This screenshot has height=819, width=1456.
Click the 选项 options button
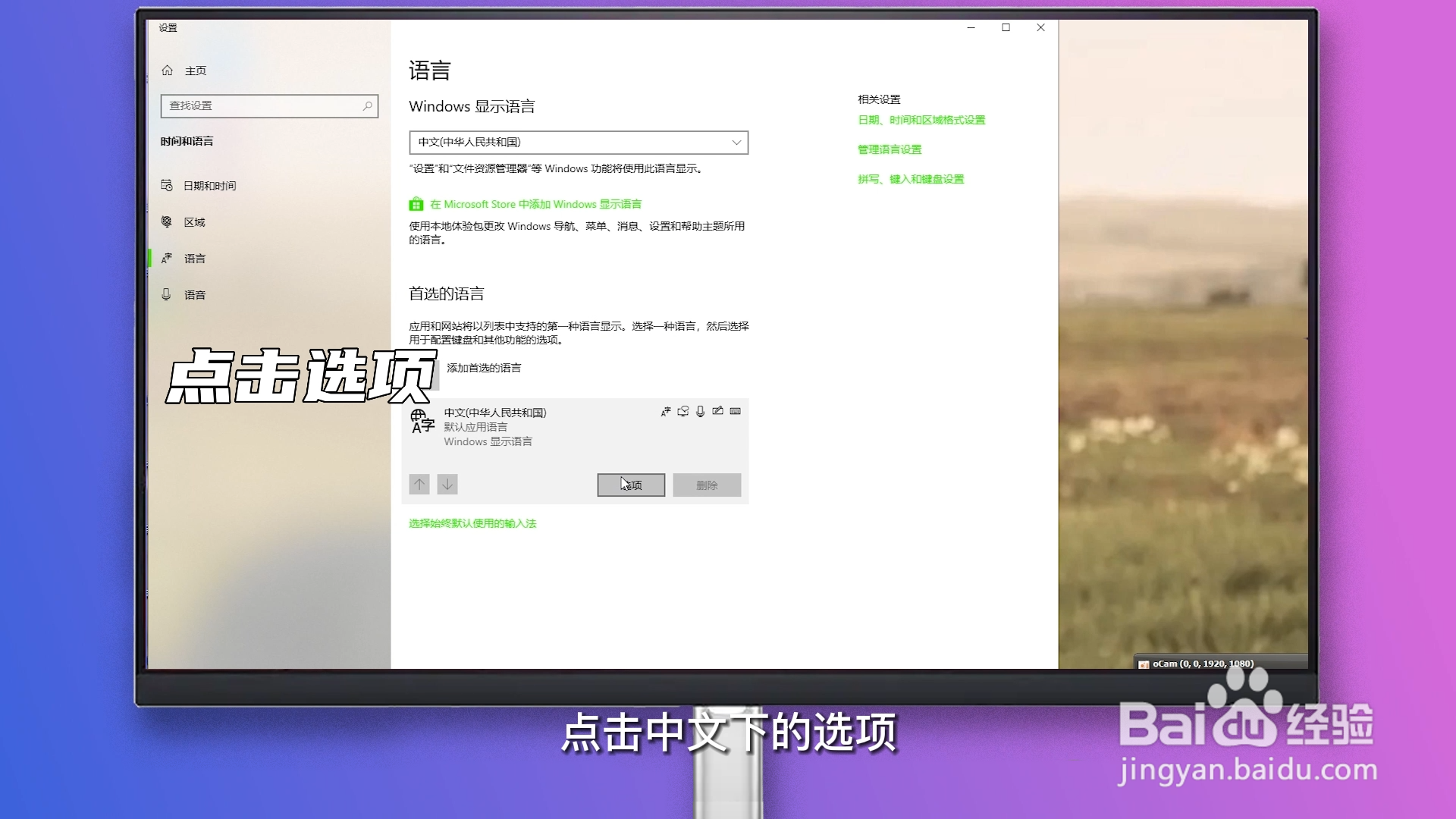[x=631, y=485]
